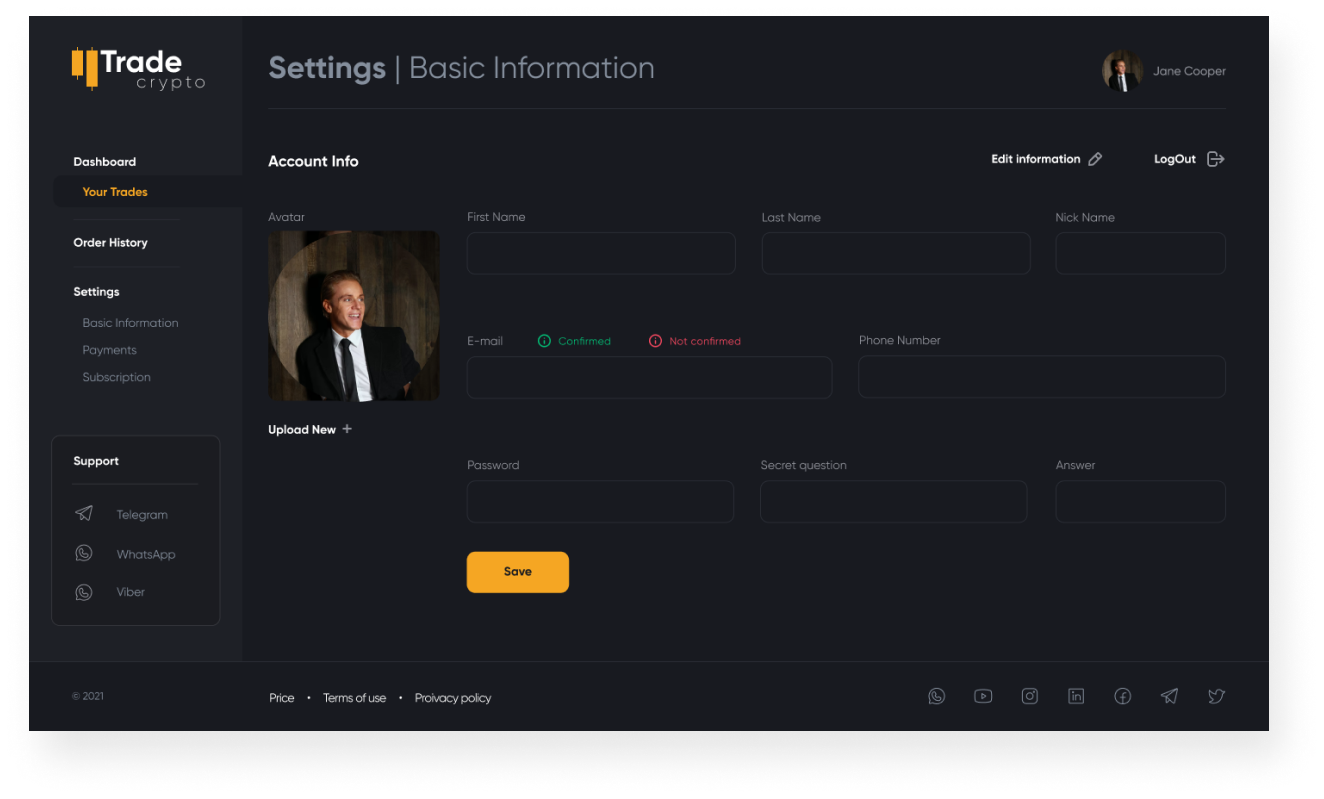Click the Telegram plane icon in Support

(x=84, y=514)
